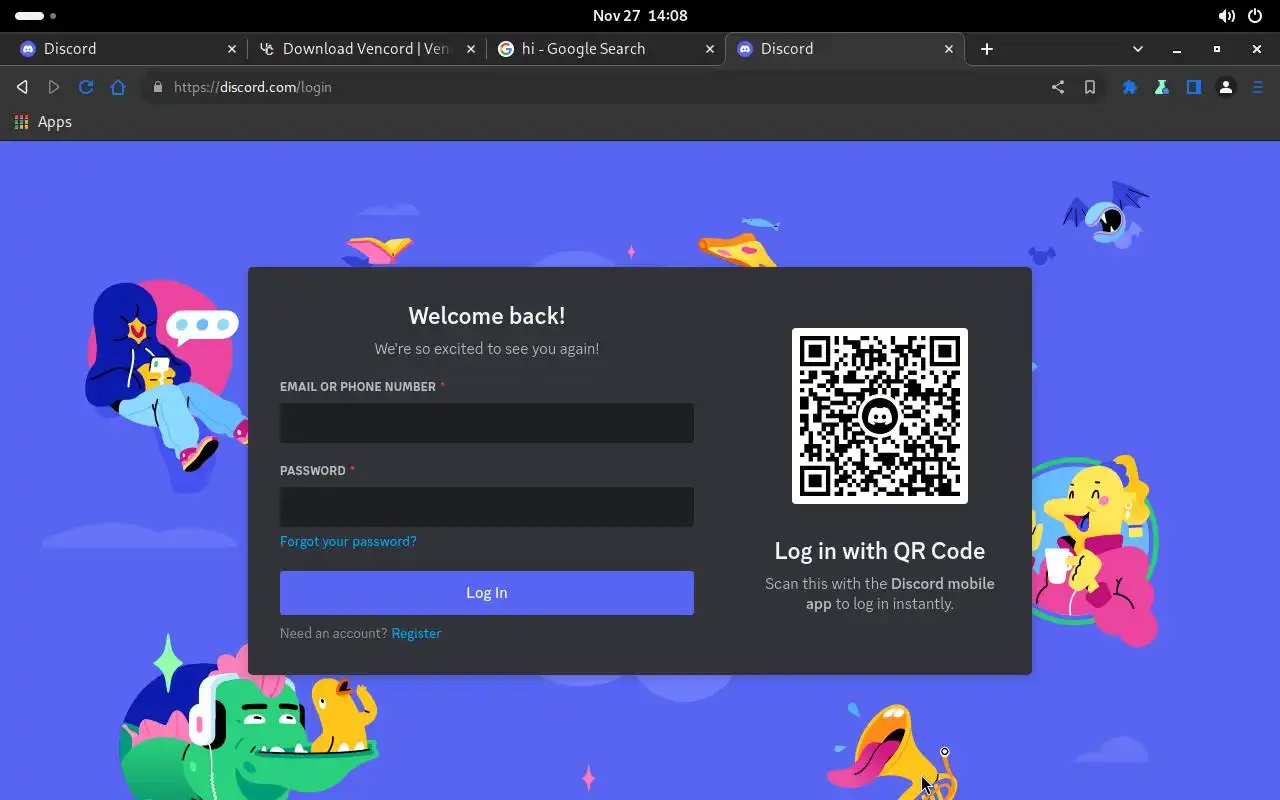This screenshot has height=800, width=1280.
Task: Share this page via share icon
Action: click(x=1058, y=87)
